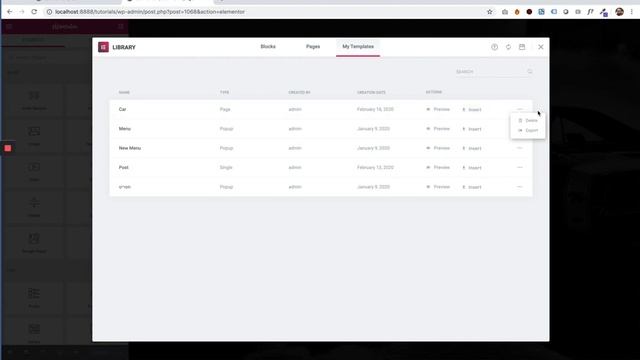This screenshot has height=360, width=640.
Task: Click the camera extension icon
Action: [x=505, y=12]
